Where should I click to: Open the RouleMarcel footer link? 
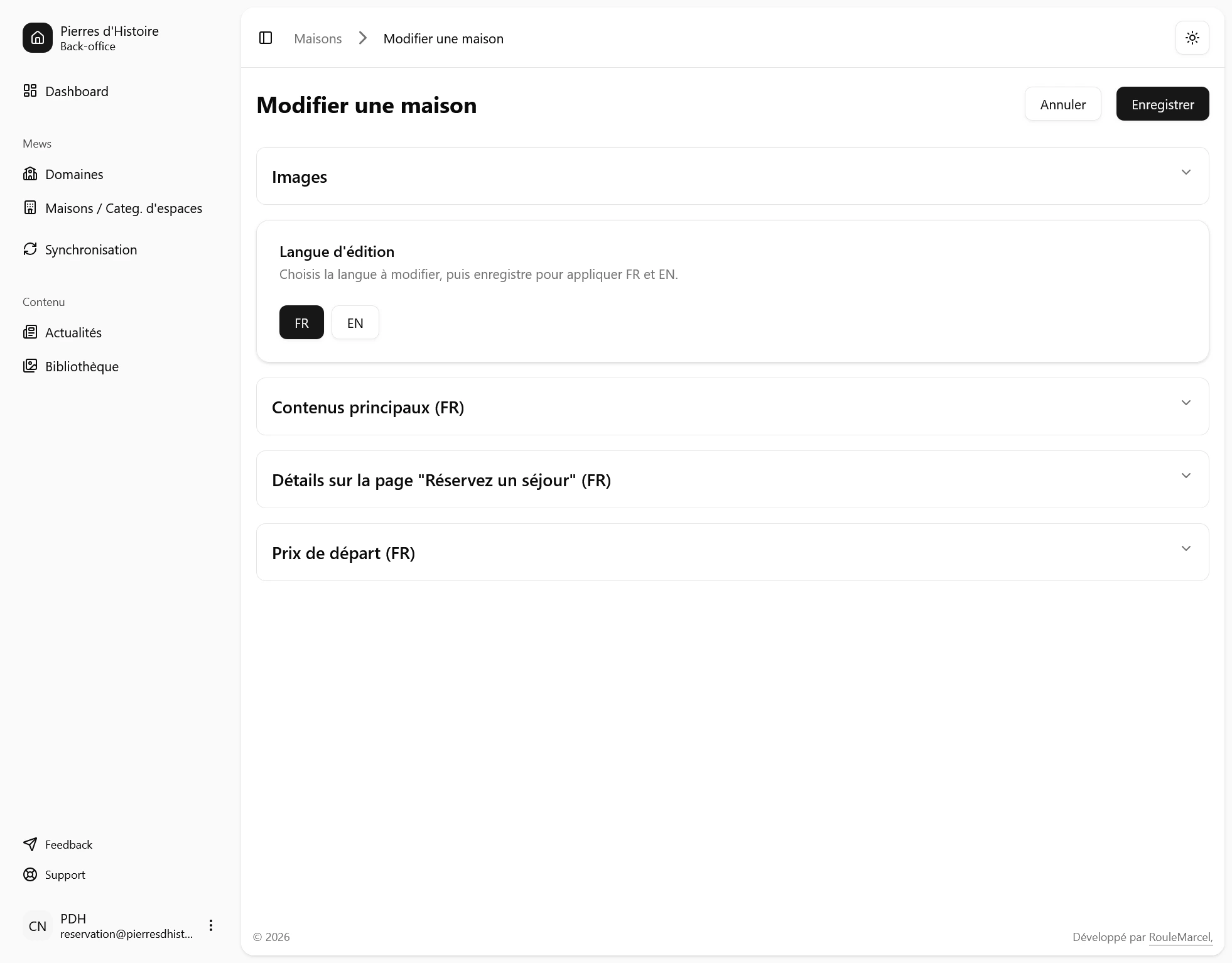coord(1181,937)
